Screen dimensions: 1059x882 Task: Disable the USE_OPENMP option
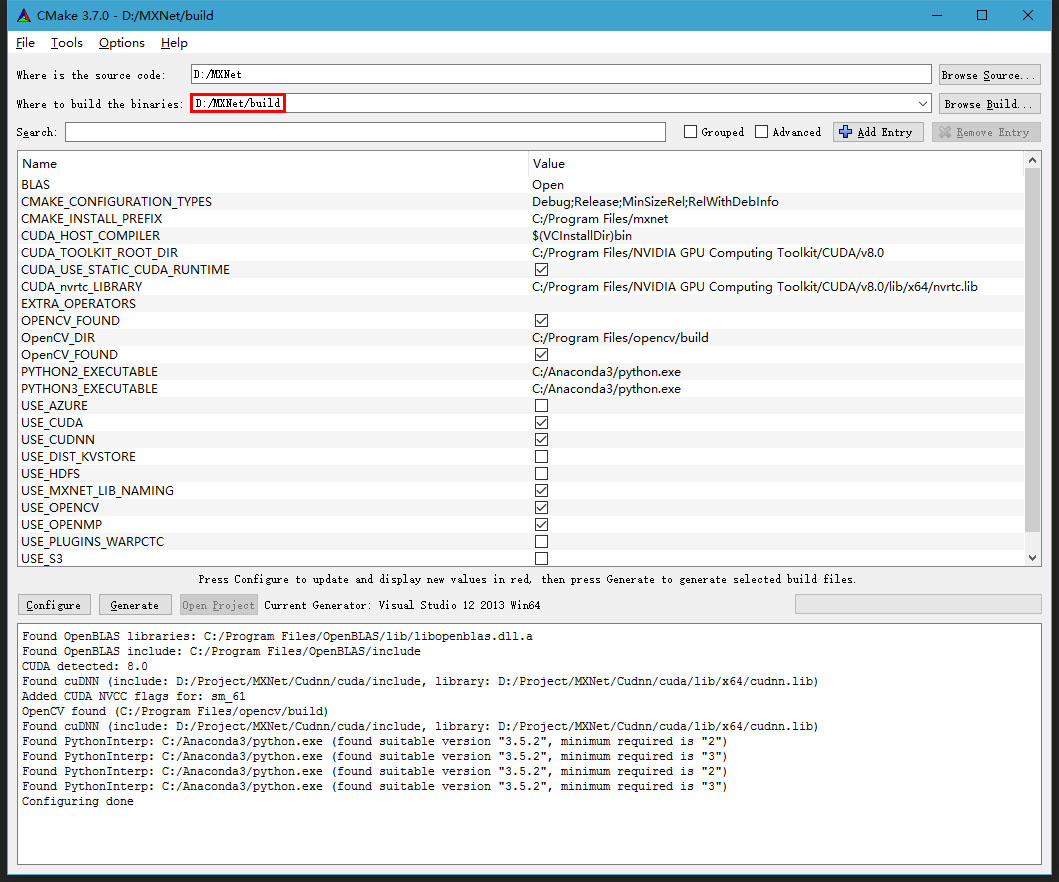pyautogui.click(x=541, y=525)
